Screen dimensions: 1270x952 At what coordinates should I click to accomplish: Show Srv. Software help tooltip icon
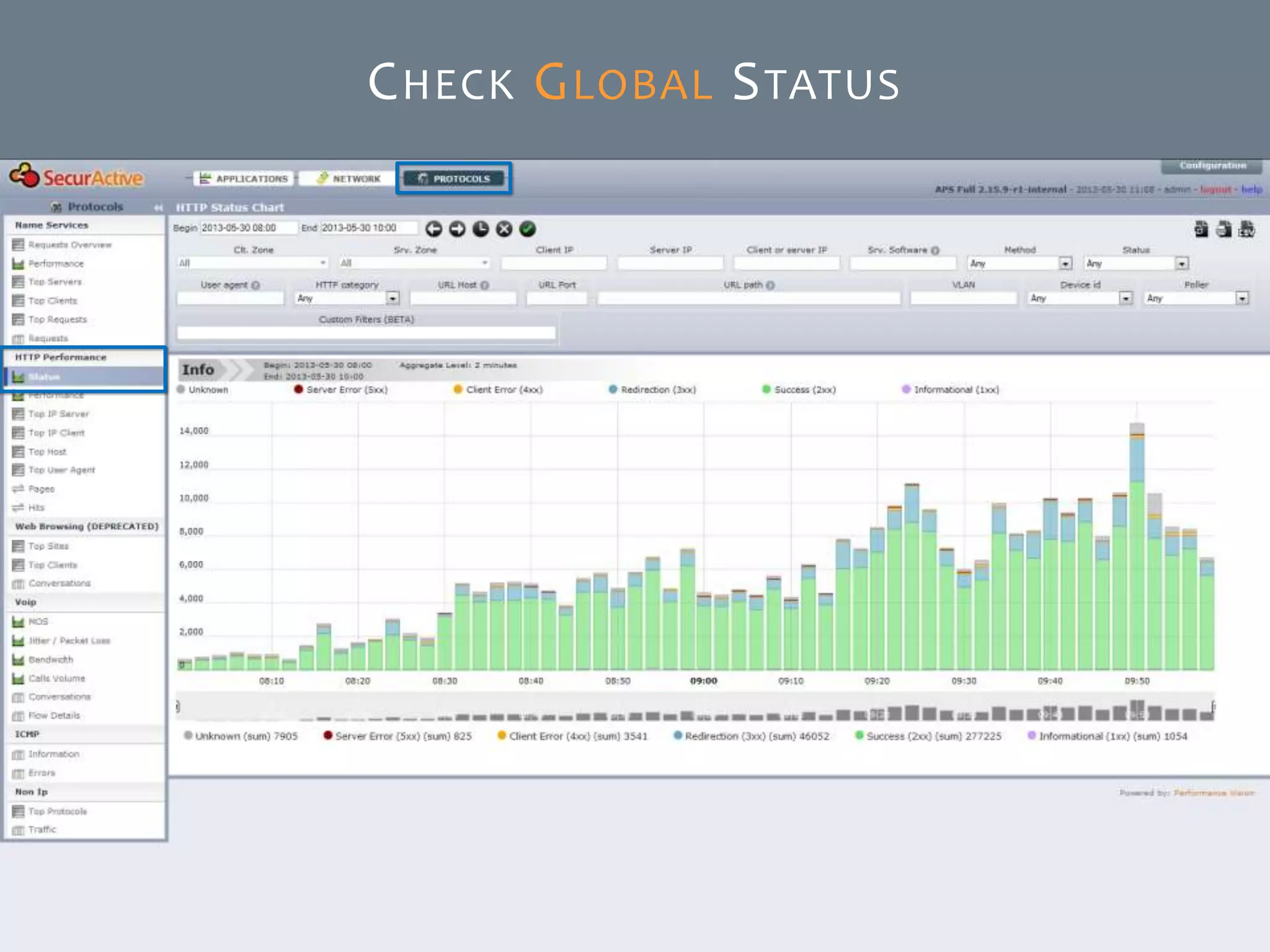tap(935, 250)
